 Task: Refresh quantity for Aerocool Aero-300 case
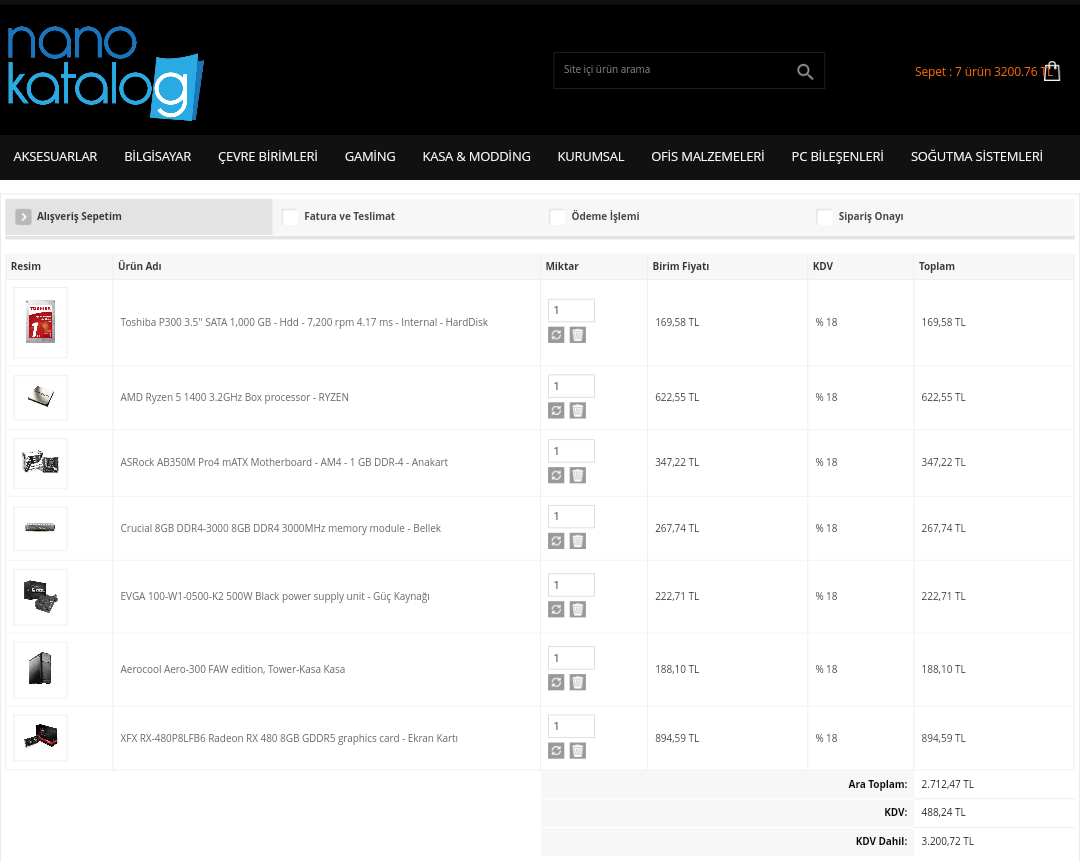tap(556, 682)
